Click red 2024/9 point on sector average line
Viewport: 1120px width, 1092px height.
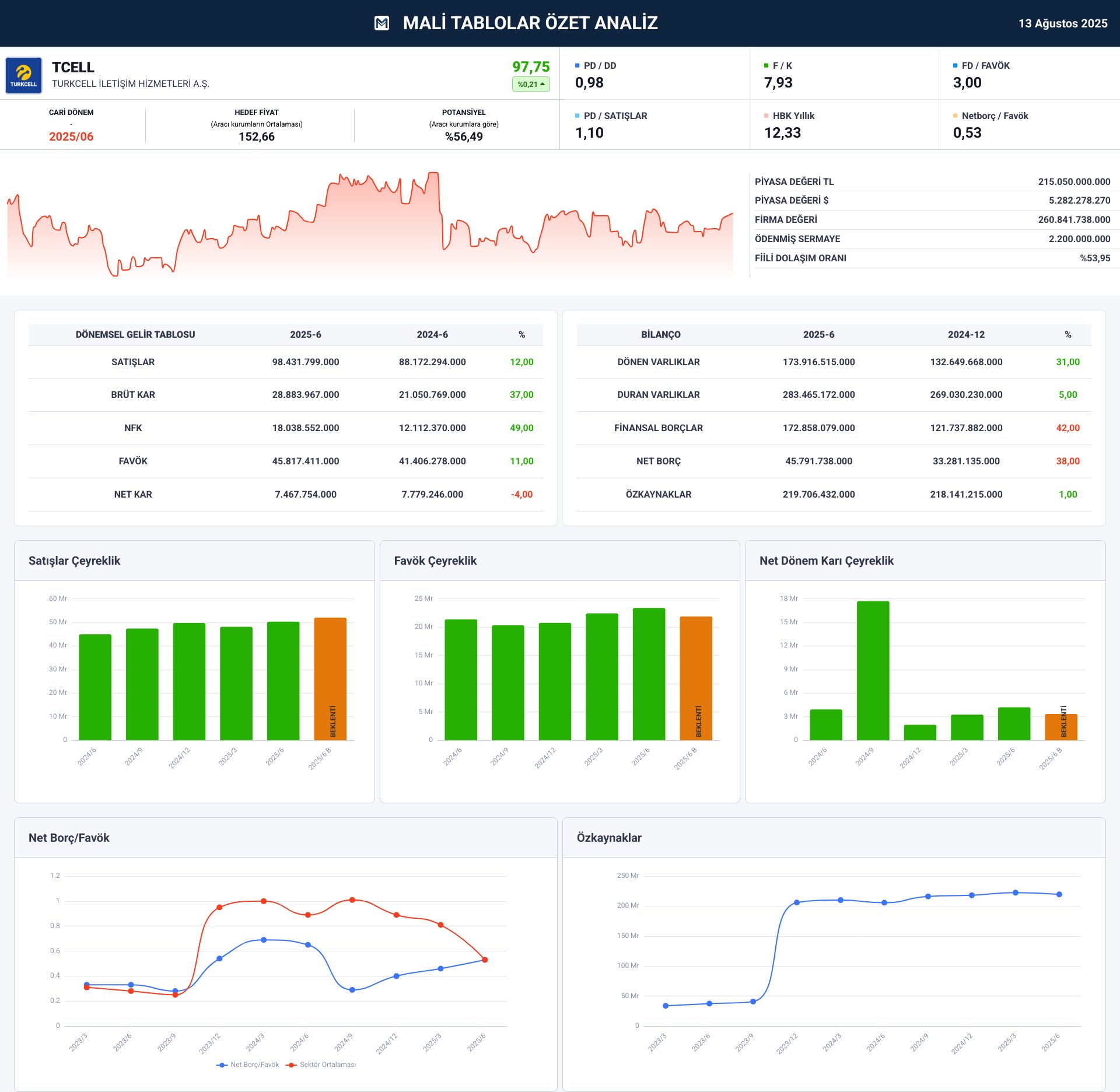[x=352, y=900]
